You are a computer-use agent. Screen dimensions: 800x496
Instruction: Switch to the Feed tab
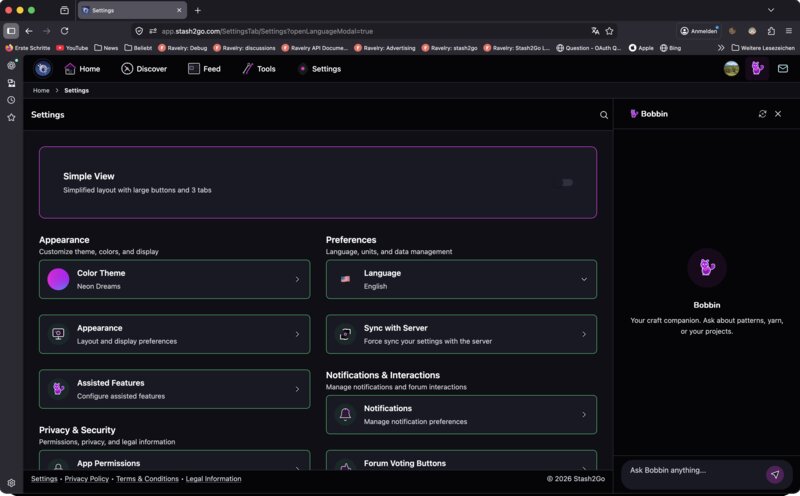point(204,69)
